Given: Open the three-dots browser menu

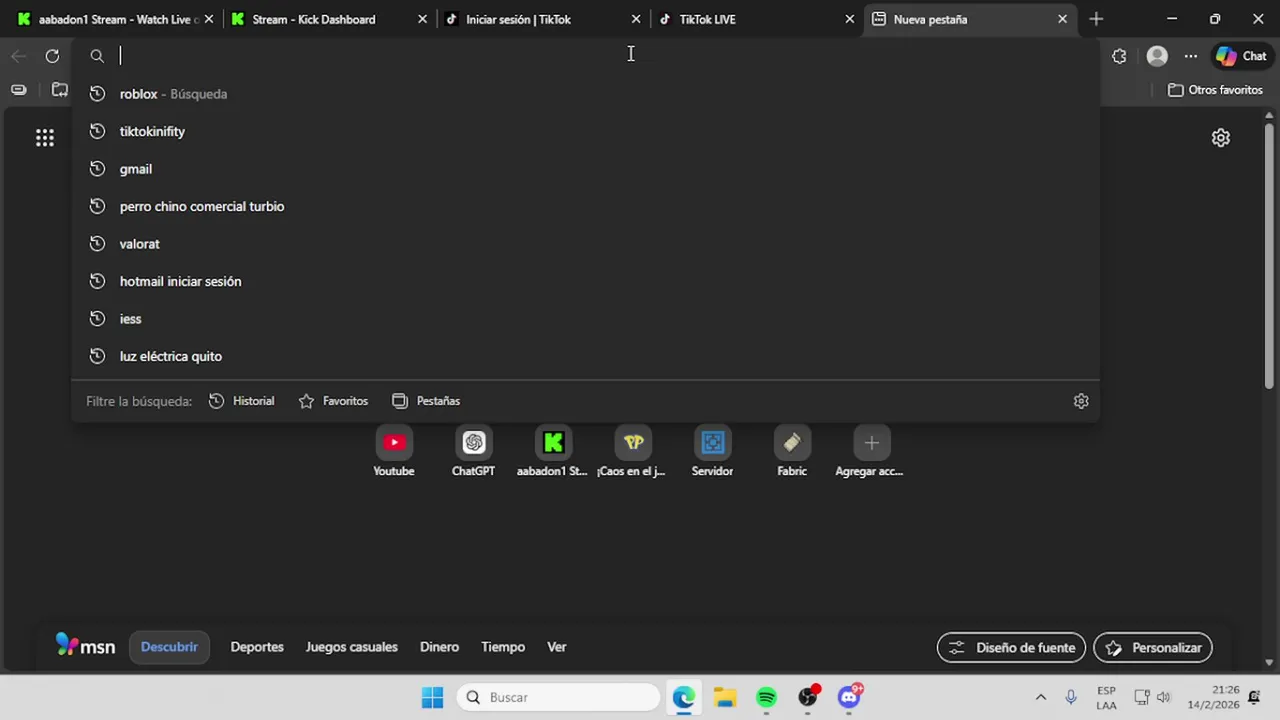Looking at the screenshot, I should [x=1190, y=56].
